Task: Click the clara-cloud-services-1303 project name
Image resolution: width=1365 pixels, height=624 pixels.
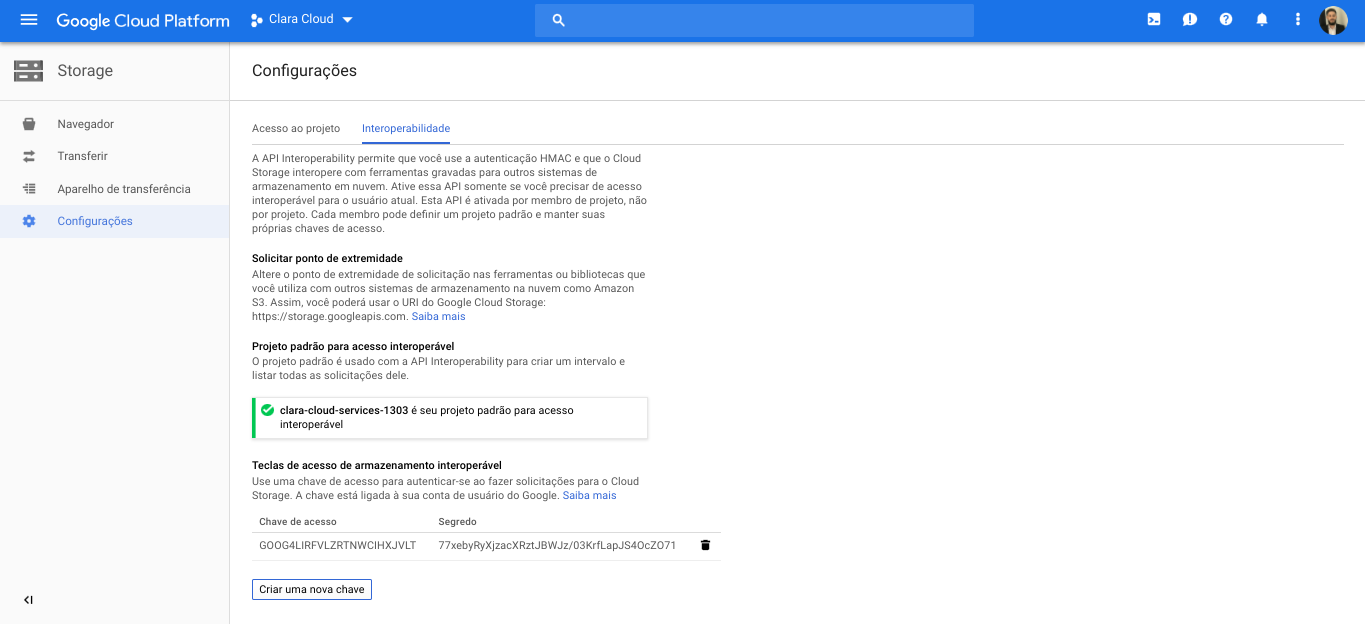Action: 344,410
